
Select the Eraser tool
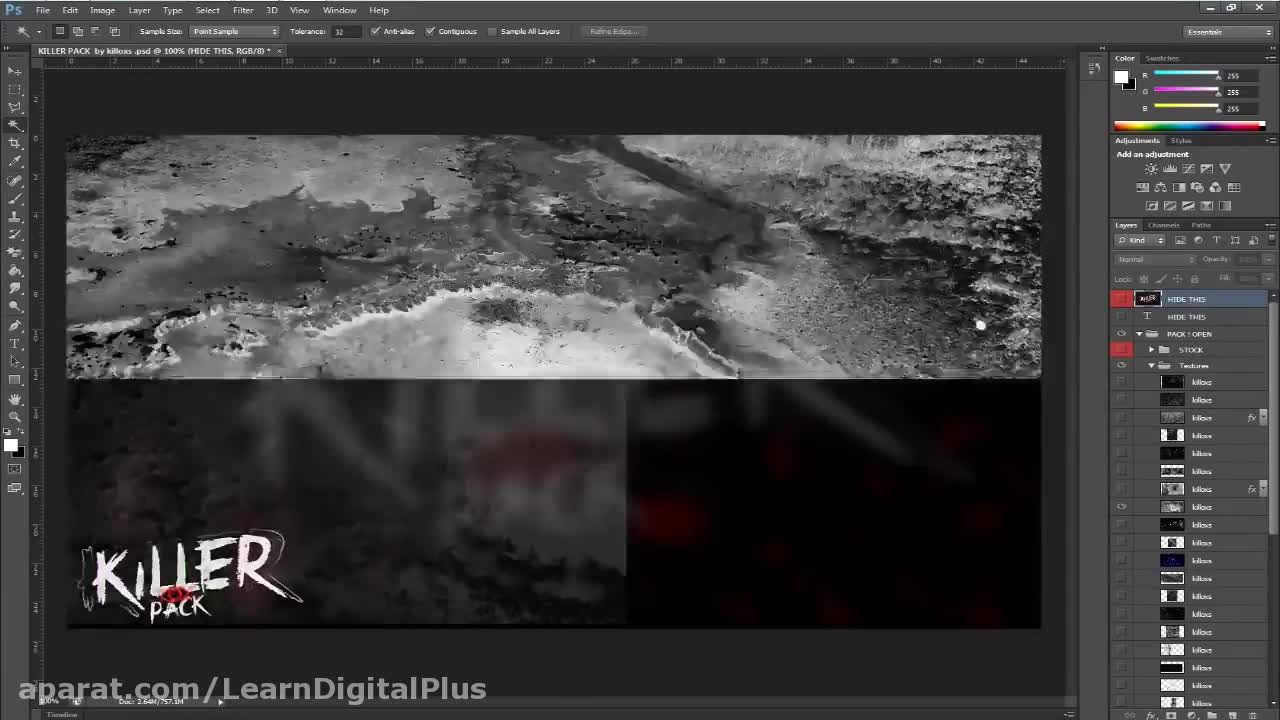(x=15, y=252)
